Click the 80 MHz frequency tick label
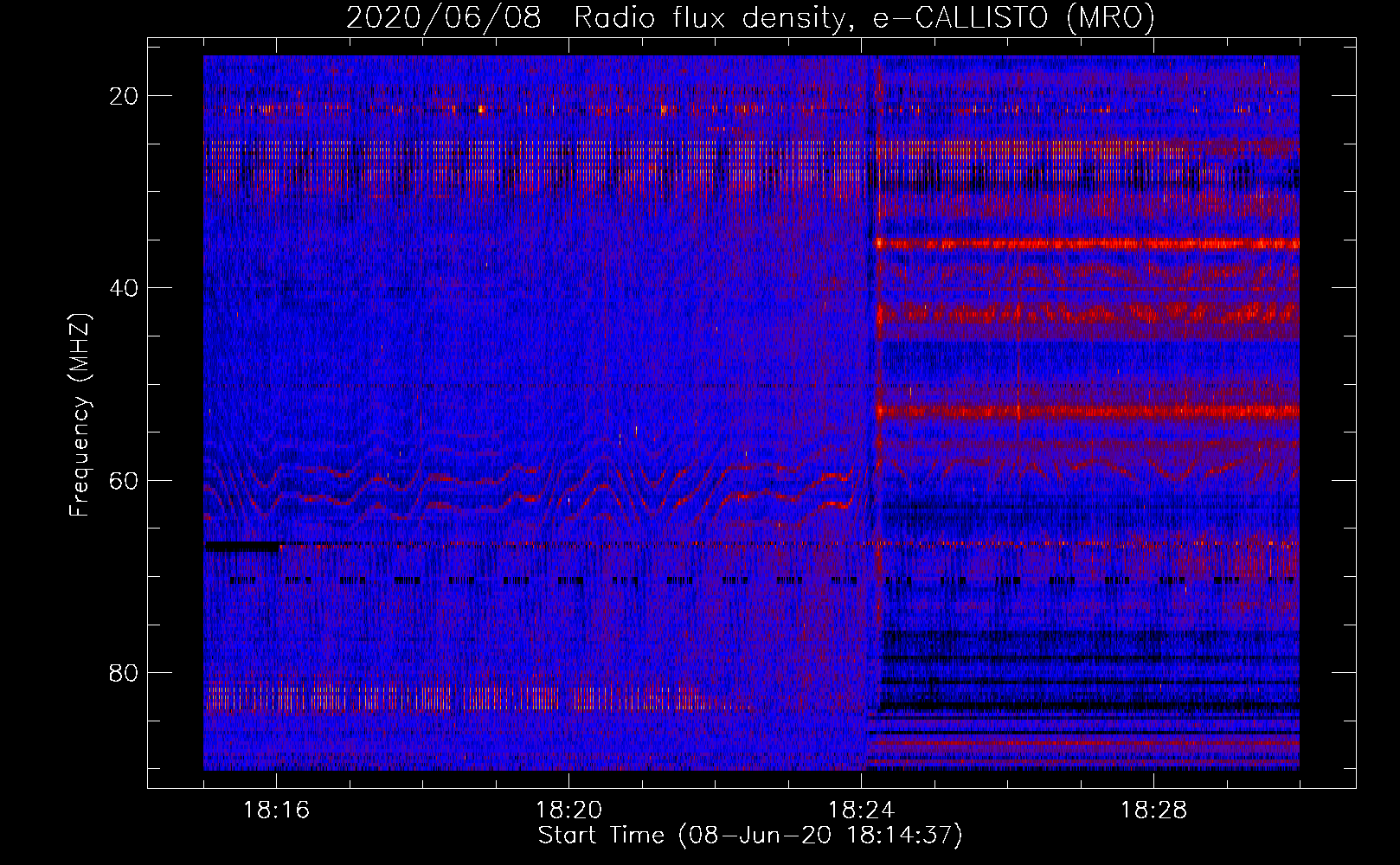1400x865 pixels. (x=124, y=672)
